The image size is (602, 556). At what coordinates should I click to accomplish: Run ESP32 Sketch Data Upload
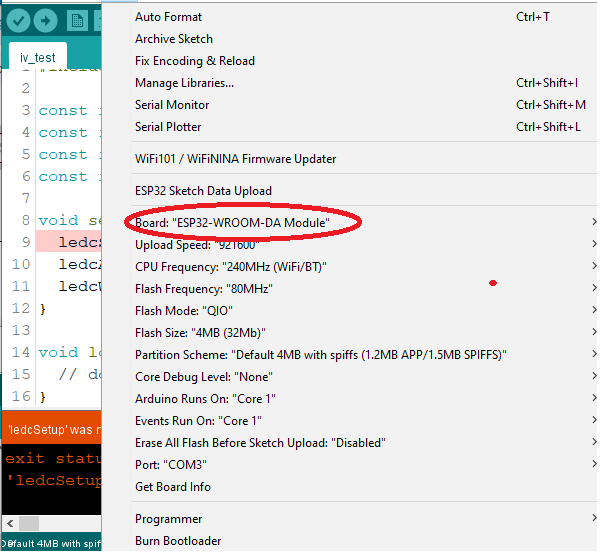(x=203, y=191)
